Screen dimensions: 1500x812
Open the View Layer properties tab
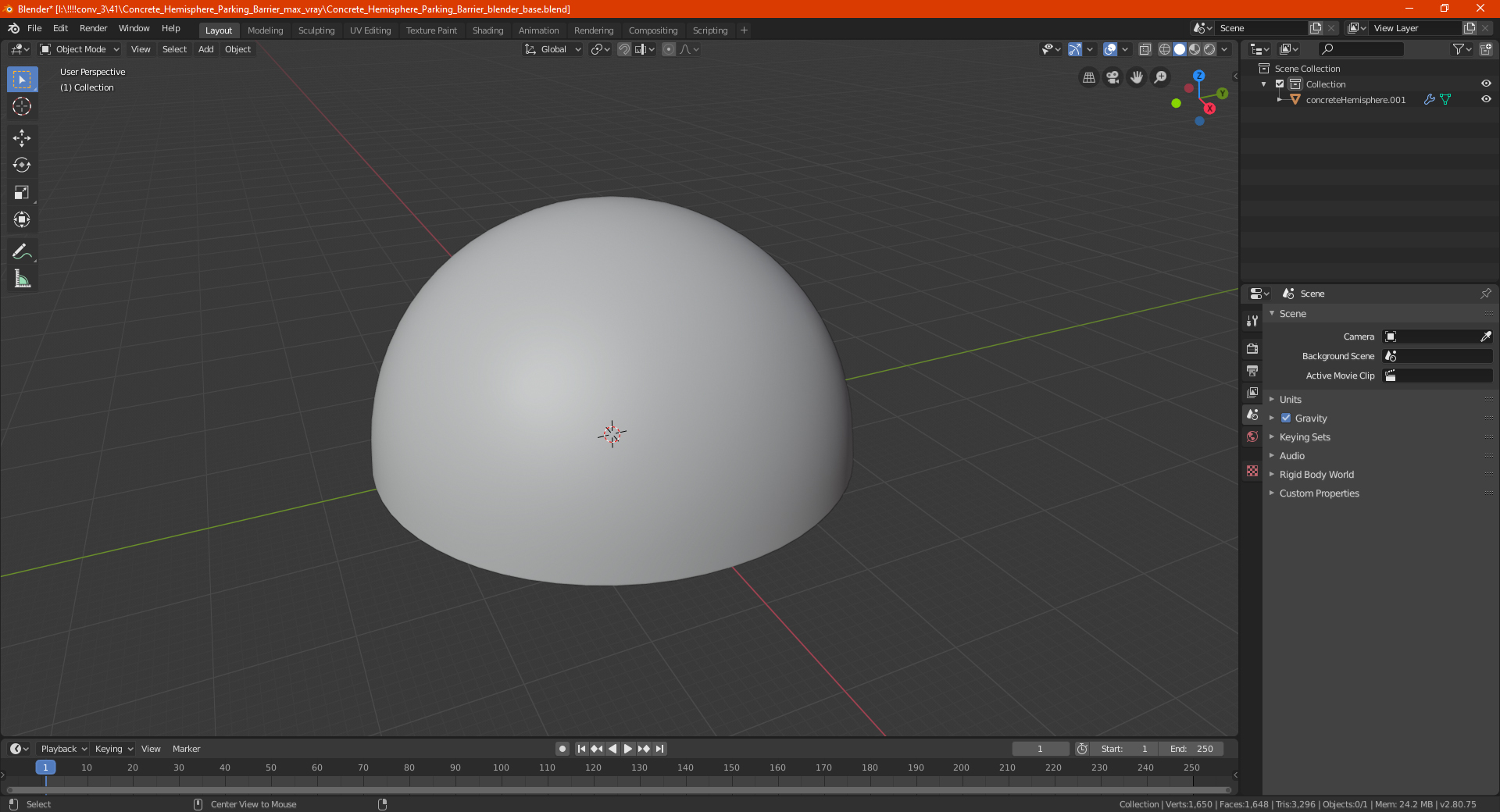(x=1252, y=392)
